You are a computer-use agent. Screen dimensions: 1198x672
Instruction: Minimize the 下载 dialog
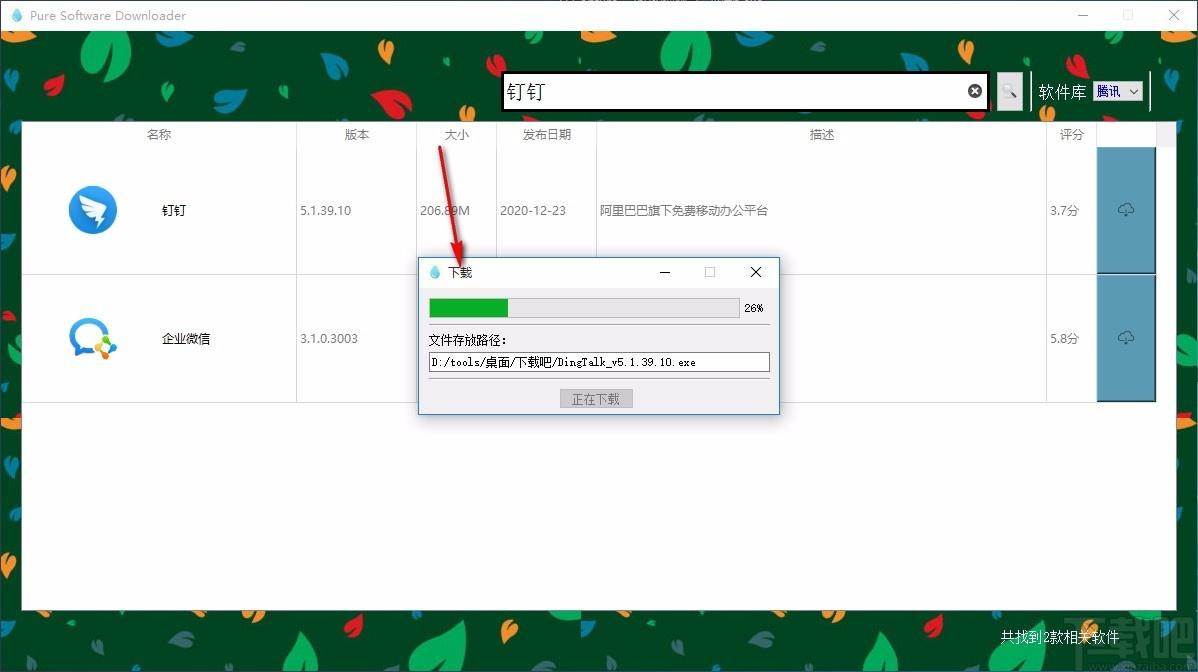tap(665, 272)
